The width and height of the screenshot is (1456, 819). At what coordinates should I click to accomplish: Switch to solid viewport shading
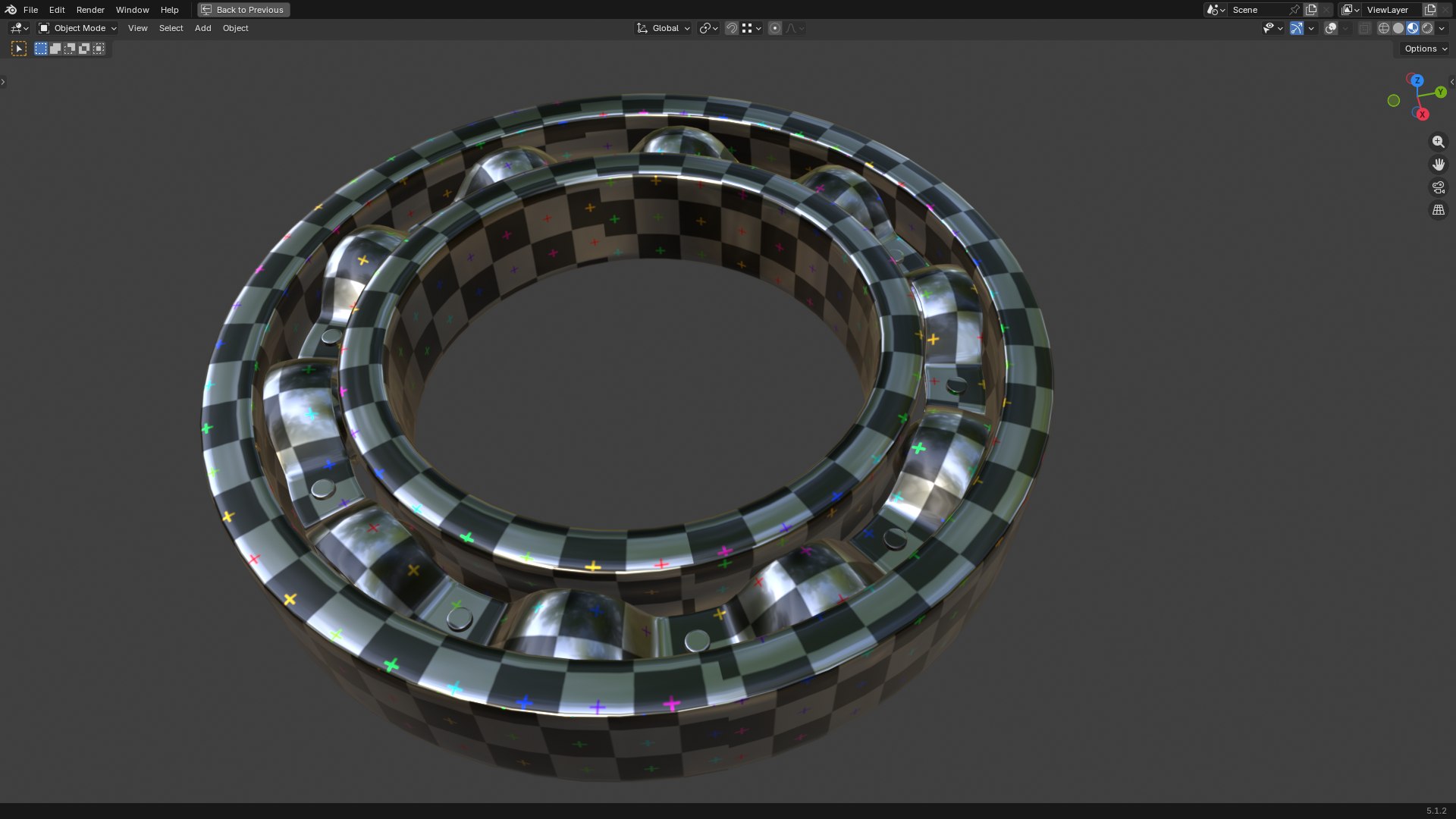[x=1398, y=28]
